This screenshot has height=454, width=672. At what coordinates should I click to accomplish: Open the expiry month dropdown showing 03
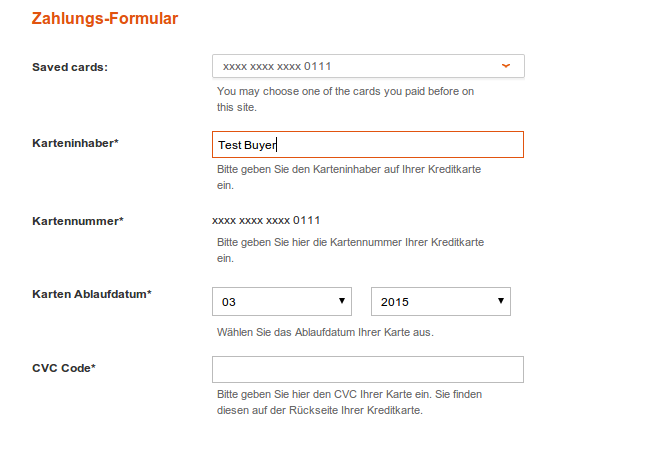(282, 301)
